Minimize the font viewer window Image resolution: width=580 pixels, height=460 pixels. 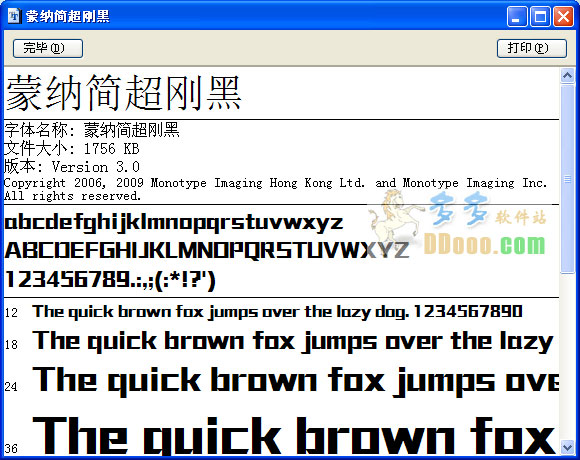(x=517, y=17)
